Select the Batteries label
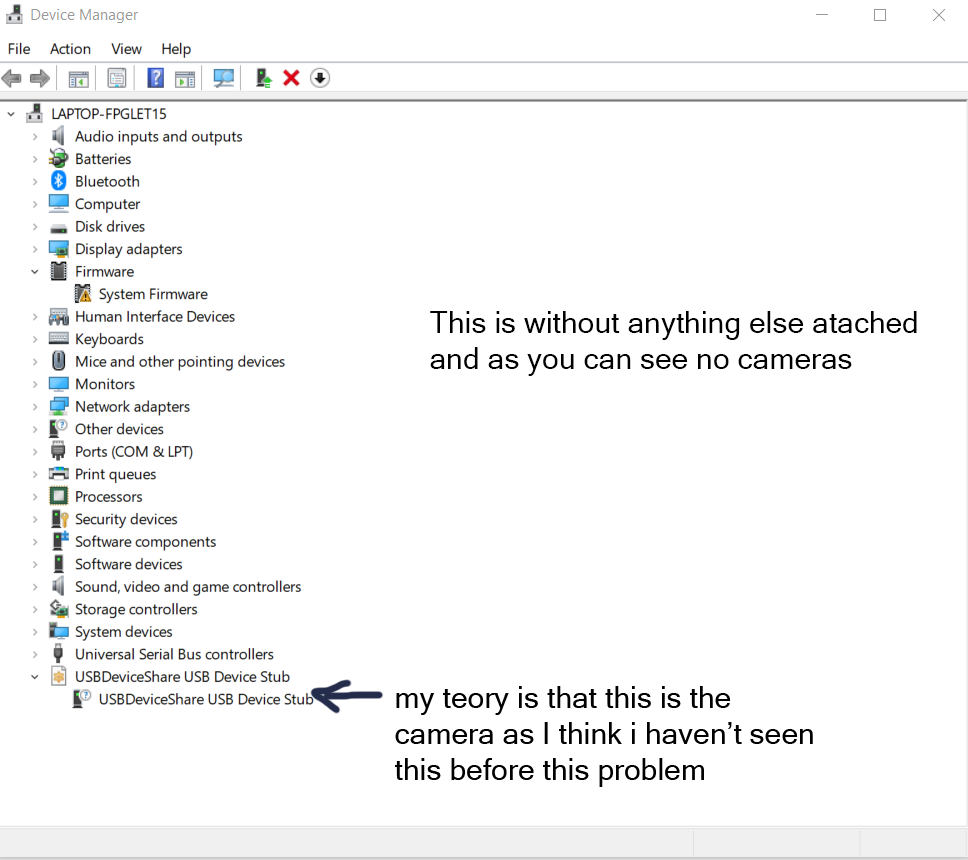Viewport: 968px width, 860px height. pyautogui.click(x=103, y=159)
